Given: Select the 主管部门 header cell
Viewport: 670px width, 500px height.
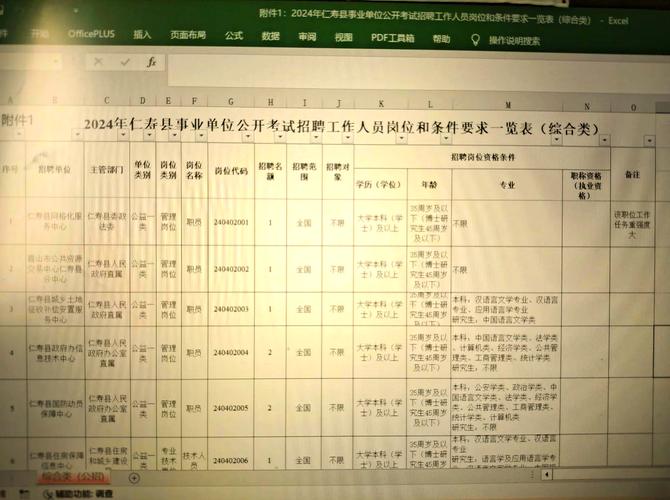Looking at the screenshot, I should coord(107,170).
